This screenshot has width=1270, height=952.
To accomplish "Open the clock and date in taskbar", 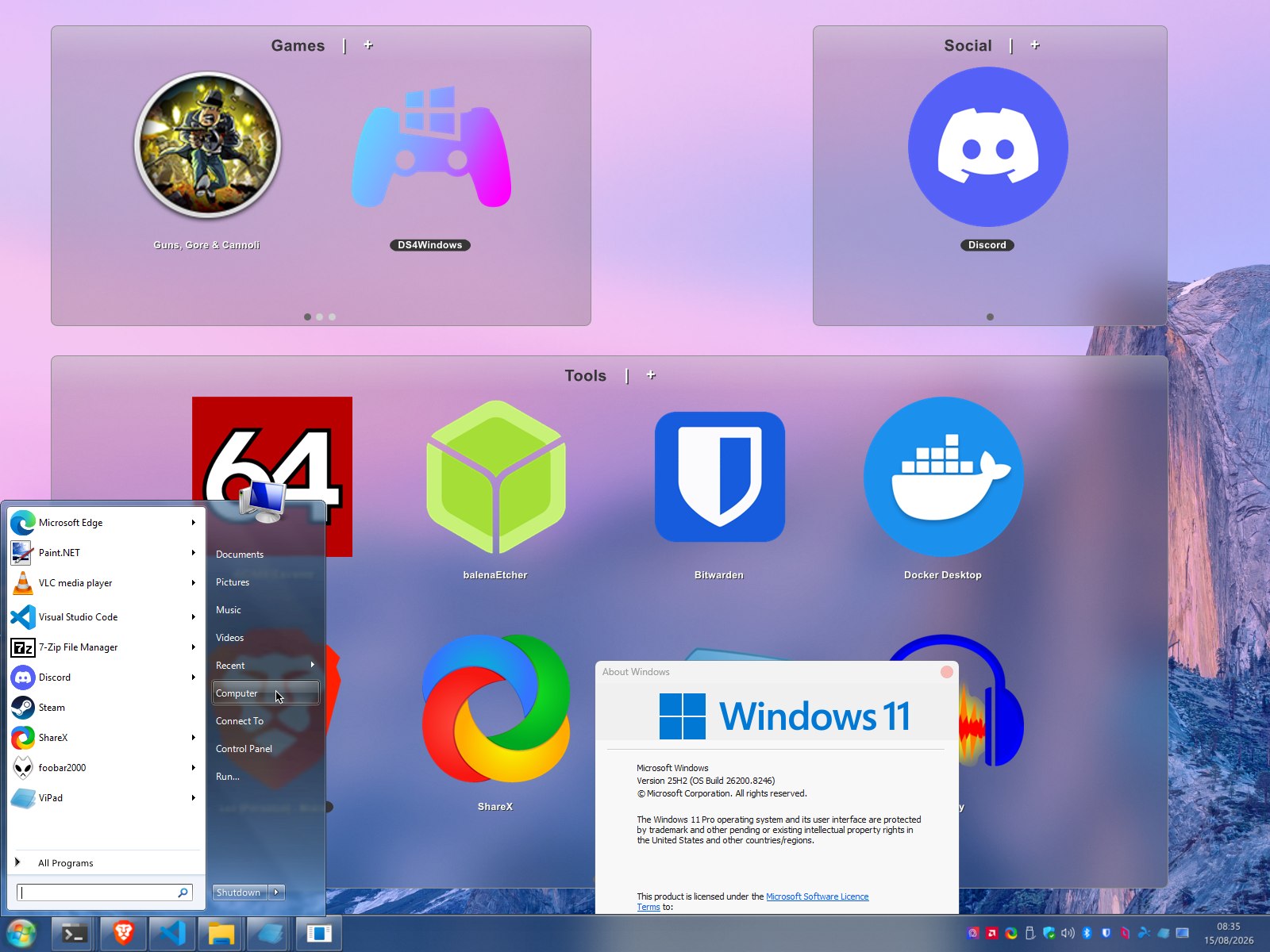I will (x=1229, y=933).
